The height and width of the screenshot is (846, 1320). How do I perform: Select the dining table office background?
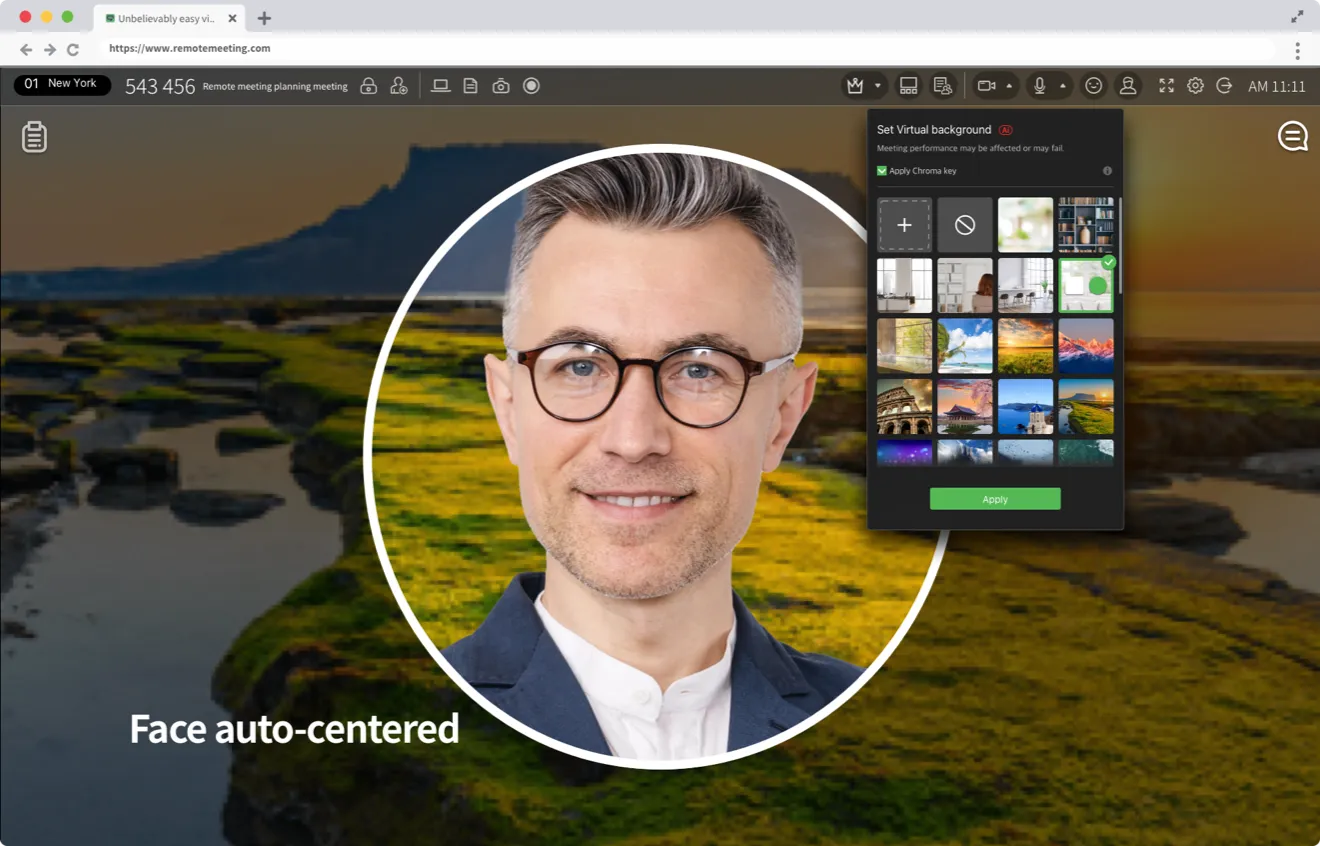click(x=1025, y=286)
